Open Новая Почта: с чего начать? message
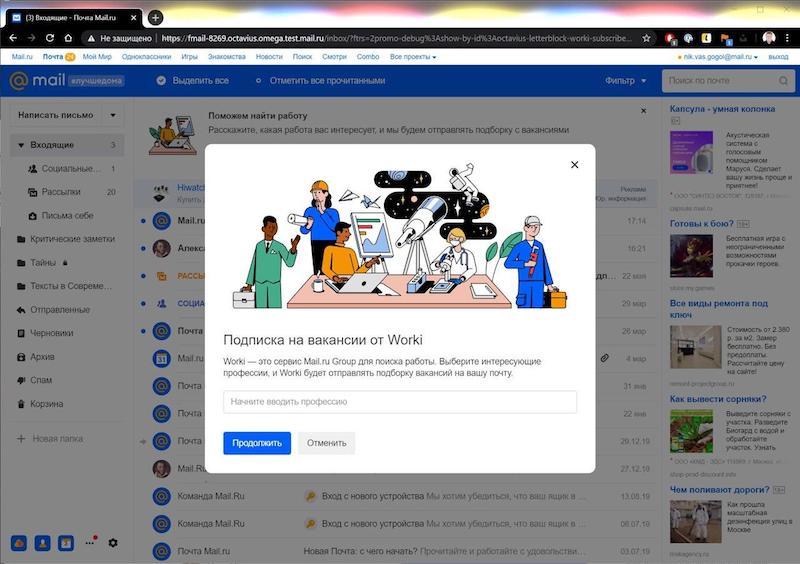This screenshot has height=564, width=800. click(395, 551)
